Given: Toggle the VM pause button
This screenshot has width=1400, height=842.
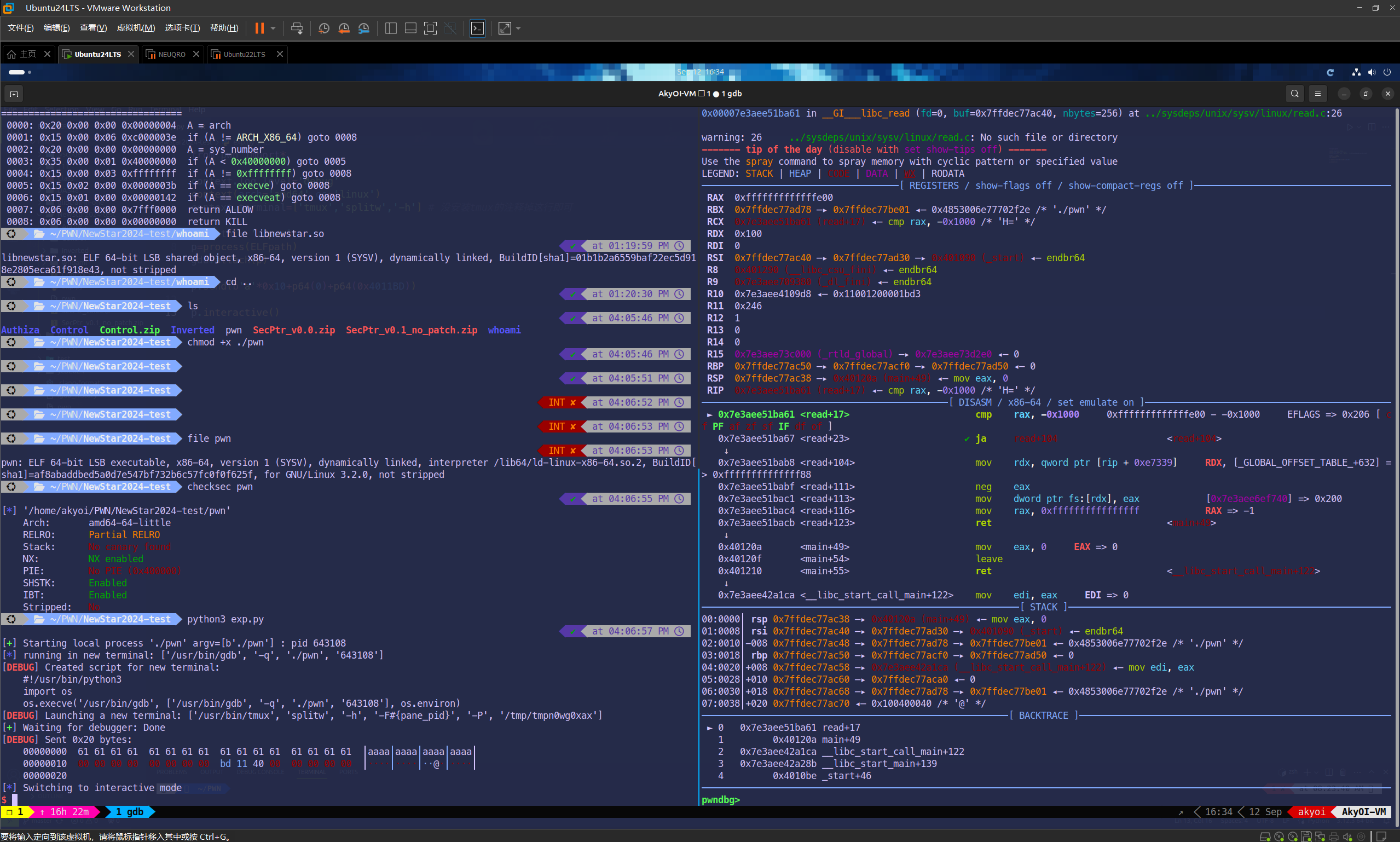Looking at the screenshot, I should 259,28.
